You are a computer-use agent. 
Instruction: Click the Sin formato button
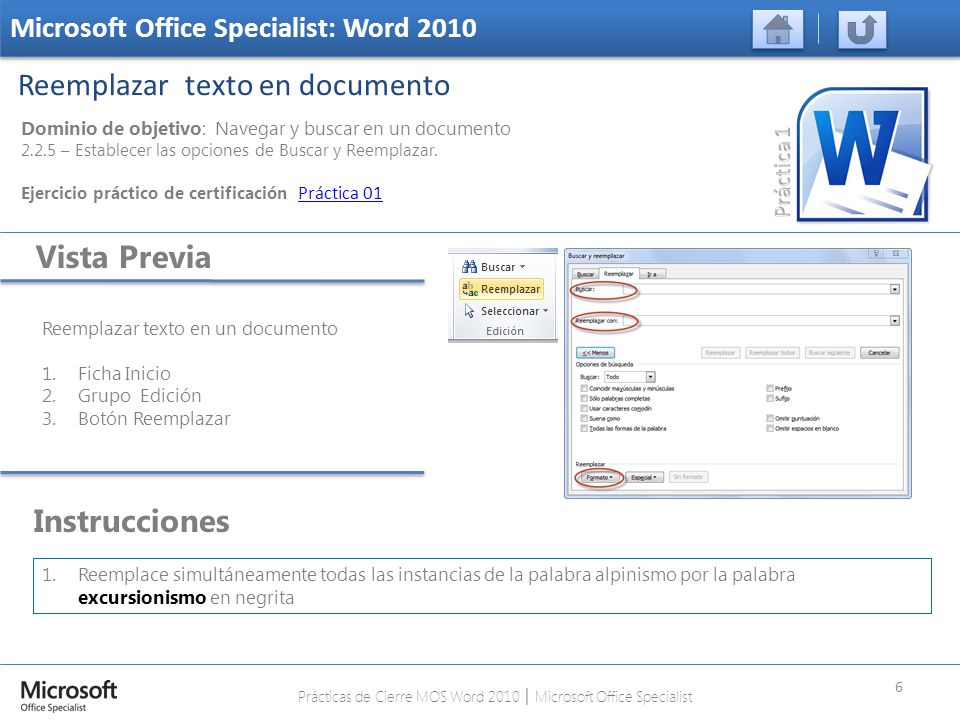click(x=688, y=477)
